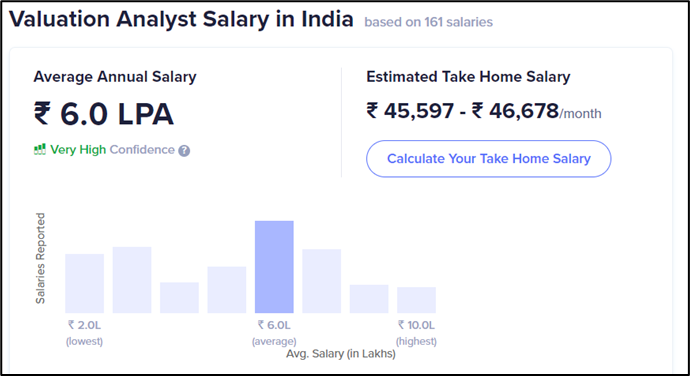690x376 pixels.
Task: Click Calculate Your Take Home Salary button
Action: (x=488, y=159)
